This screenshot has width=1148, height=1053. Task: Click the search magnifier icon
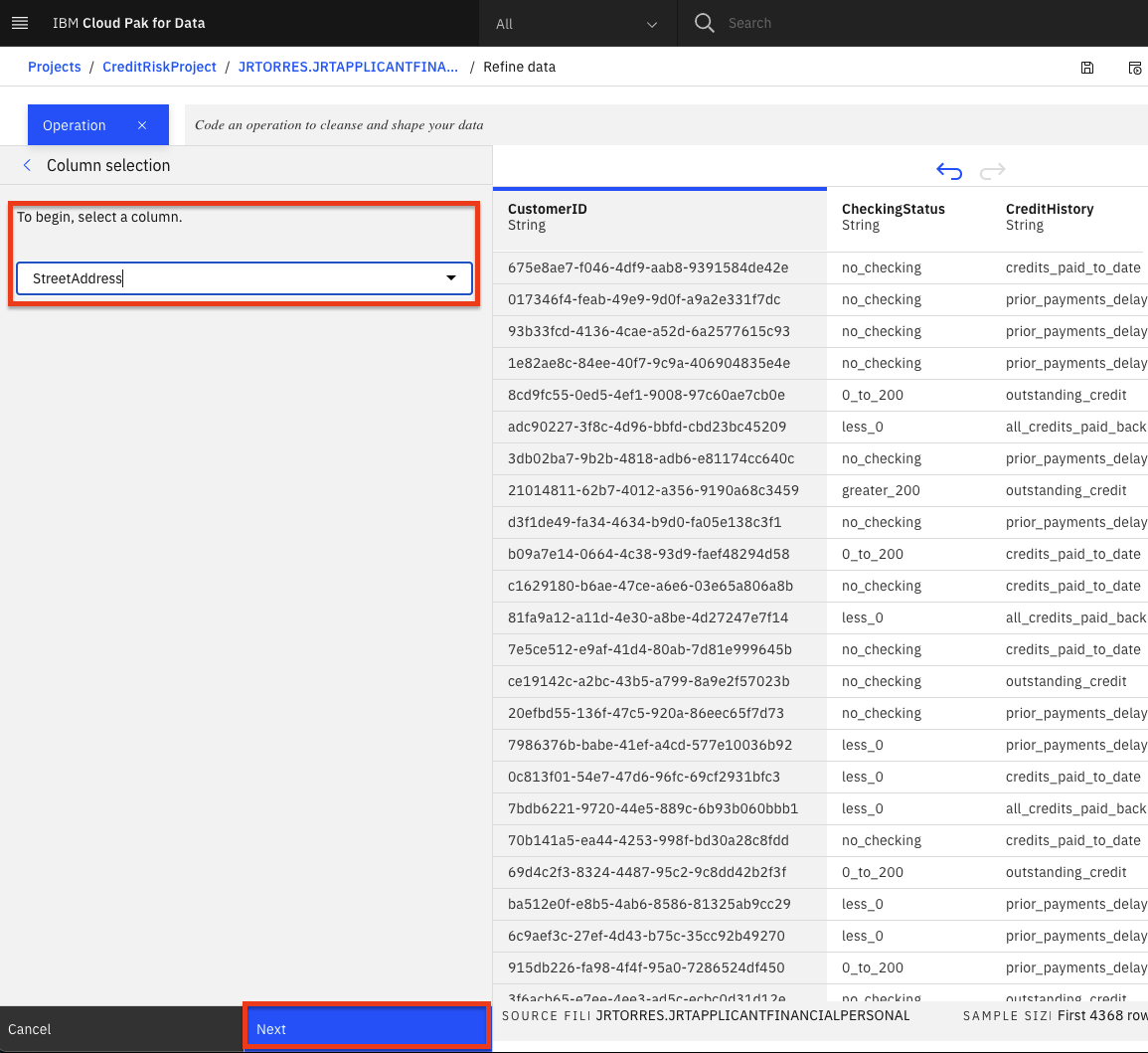coord(704,23)
